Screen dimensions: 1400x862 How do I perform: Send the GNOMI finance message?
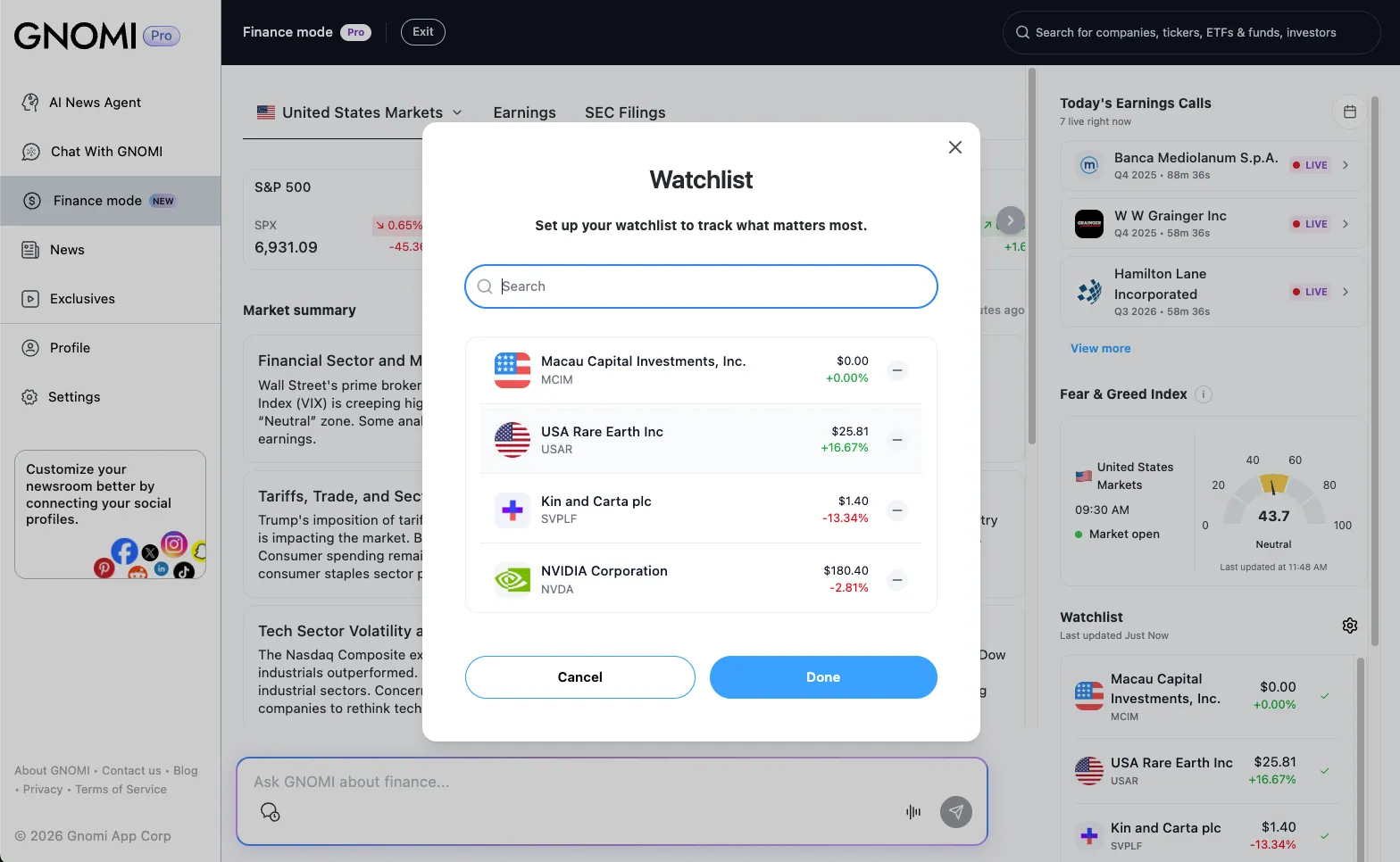956,812
